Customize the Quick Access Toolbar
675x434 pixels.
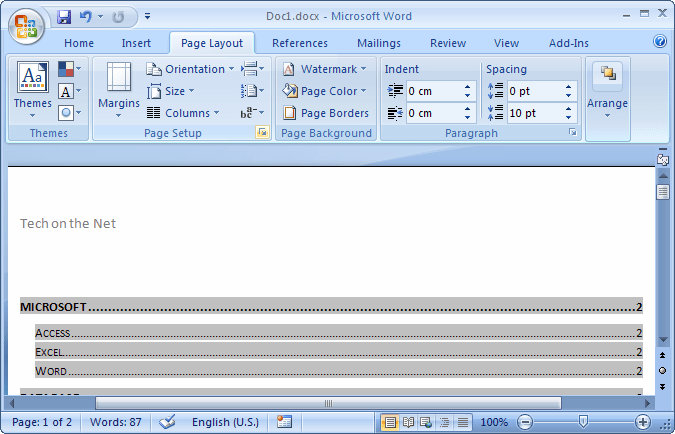tap(148, 16)
